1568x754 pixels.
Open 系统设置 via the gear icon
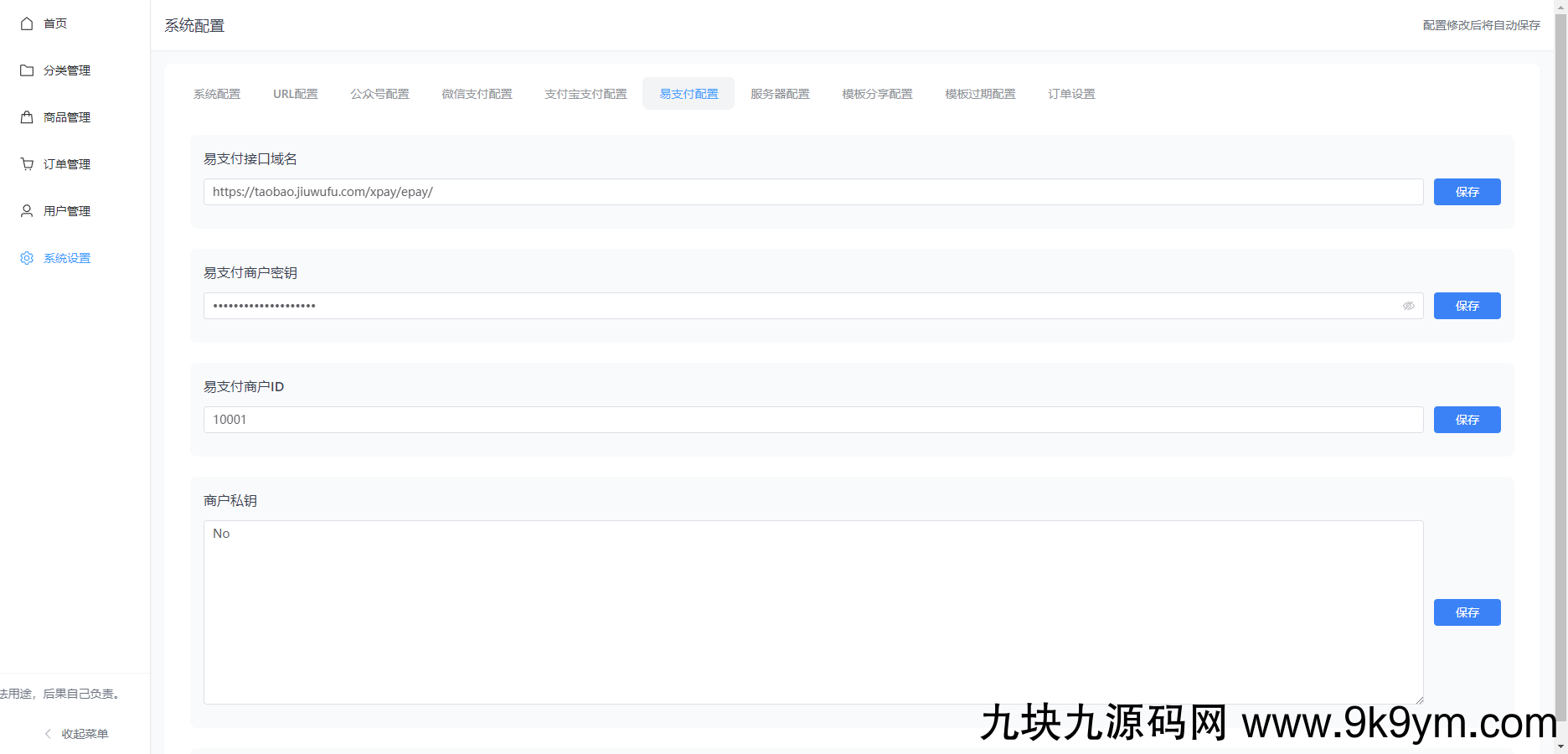pos(26,257)
